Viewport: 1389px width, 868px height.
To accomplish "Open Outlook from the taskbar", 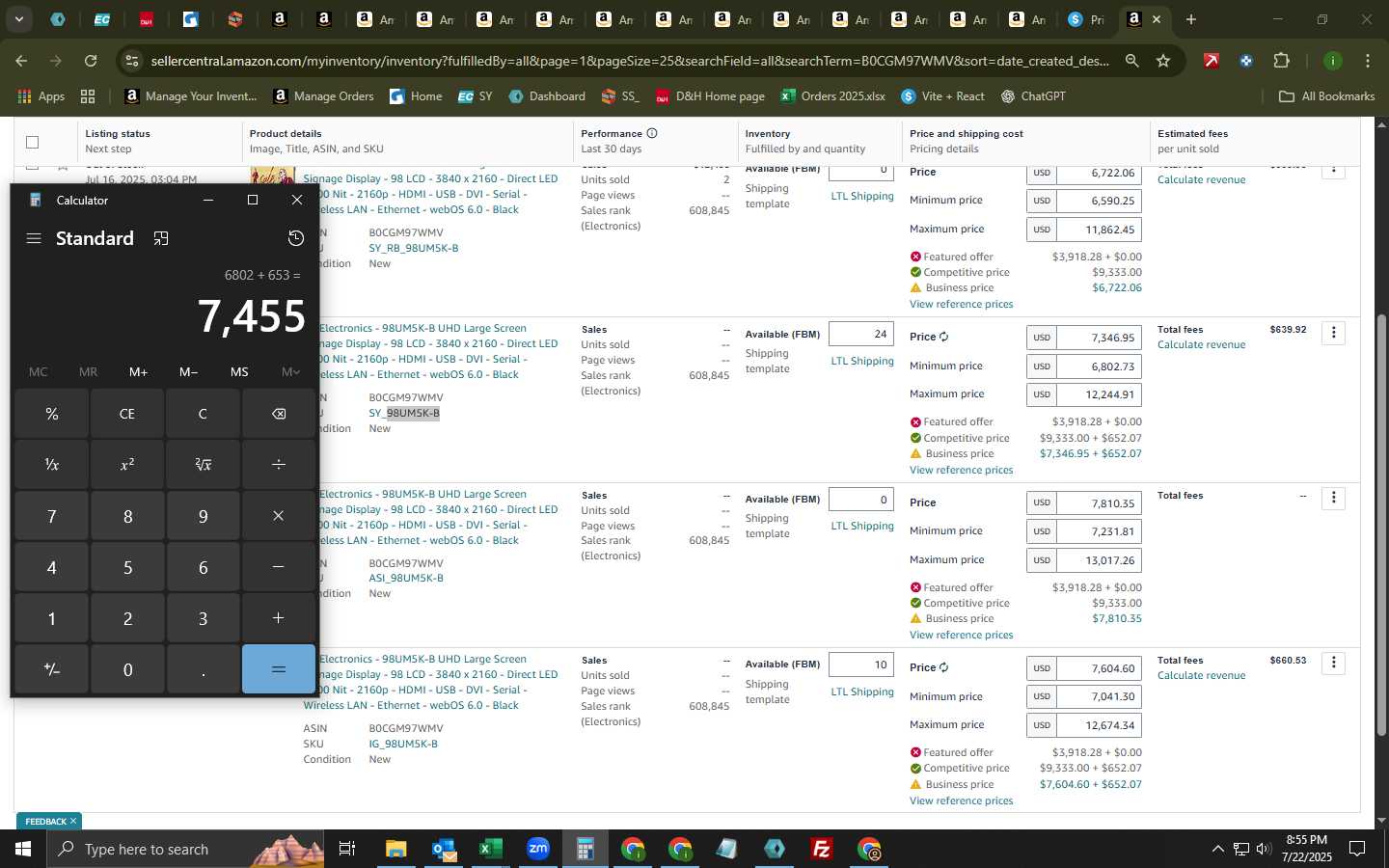I will point(444,849).
